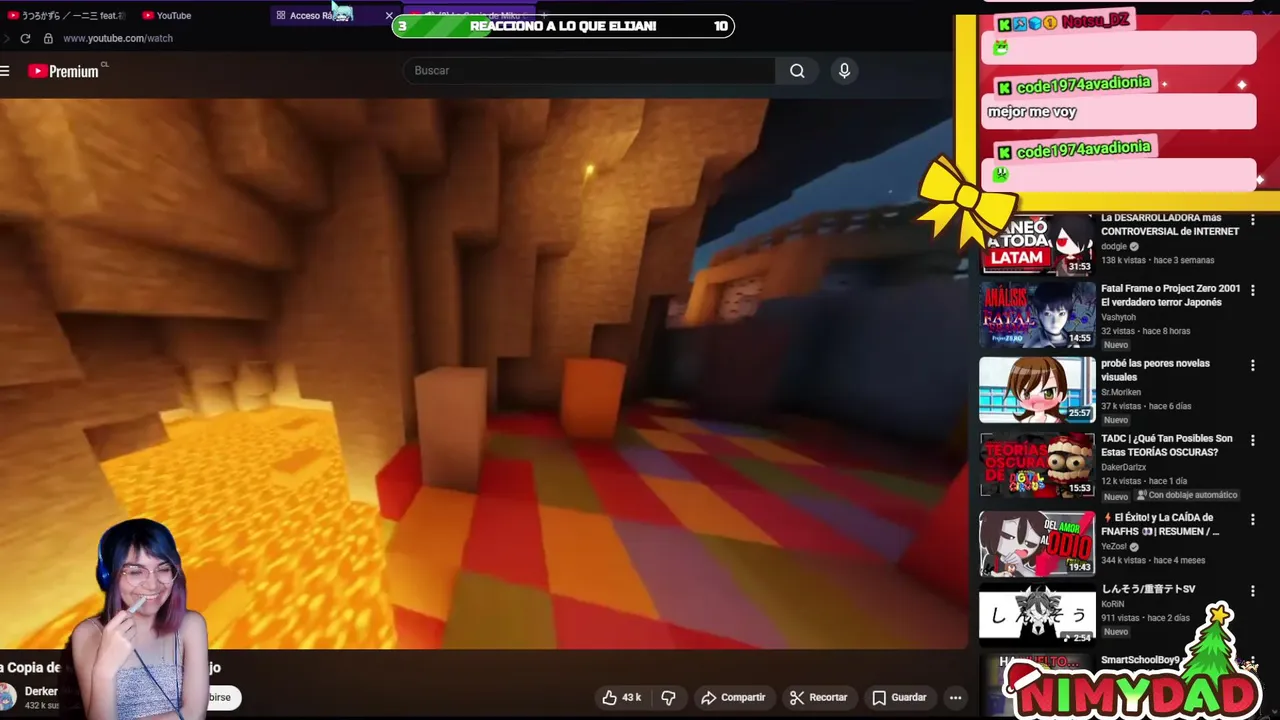
Task: Focus the Buscar search field
Action: coord(589,71)
